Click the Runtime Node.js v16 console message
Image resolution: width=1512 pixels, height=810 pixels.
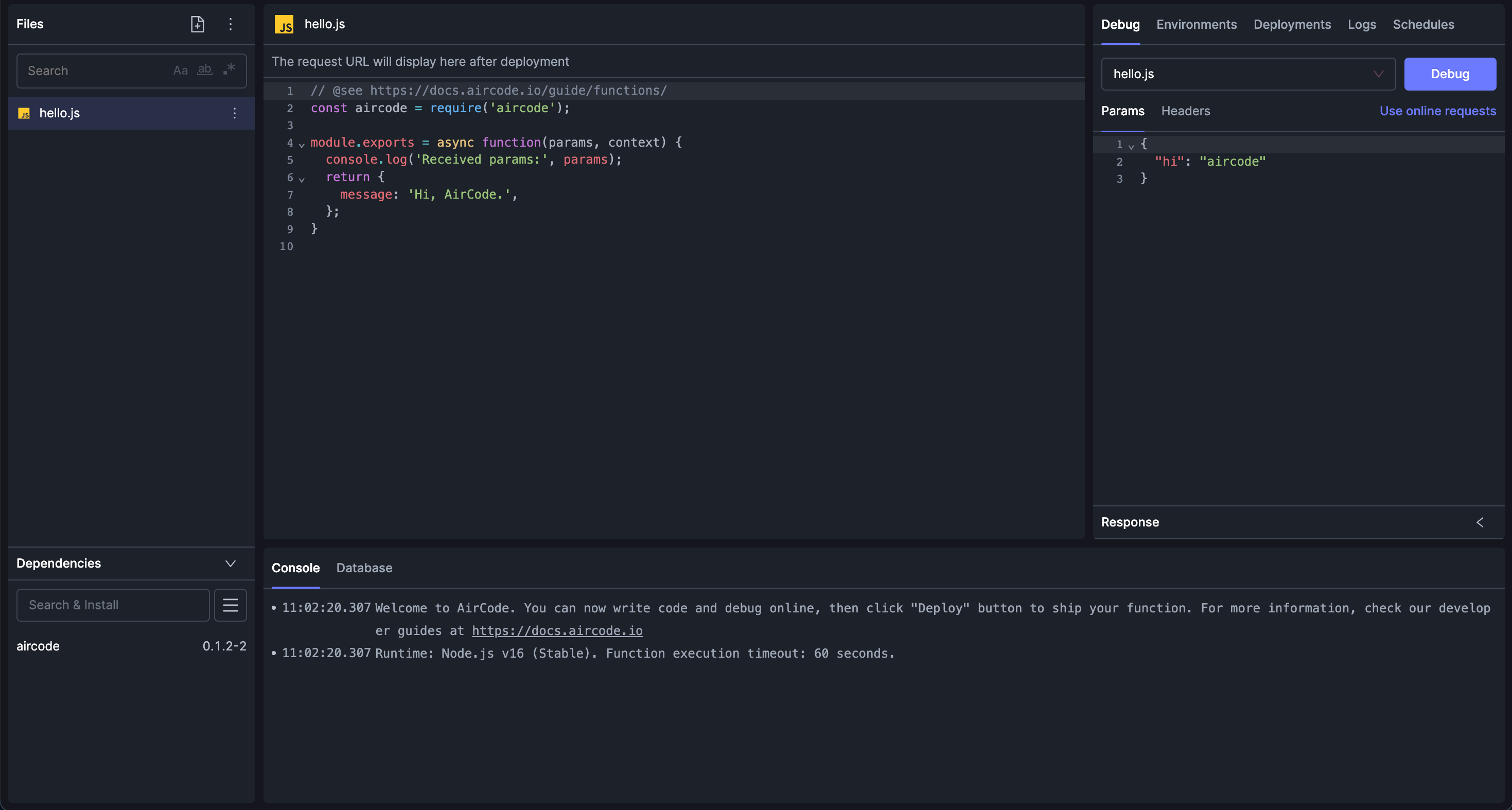635,653
